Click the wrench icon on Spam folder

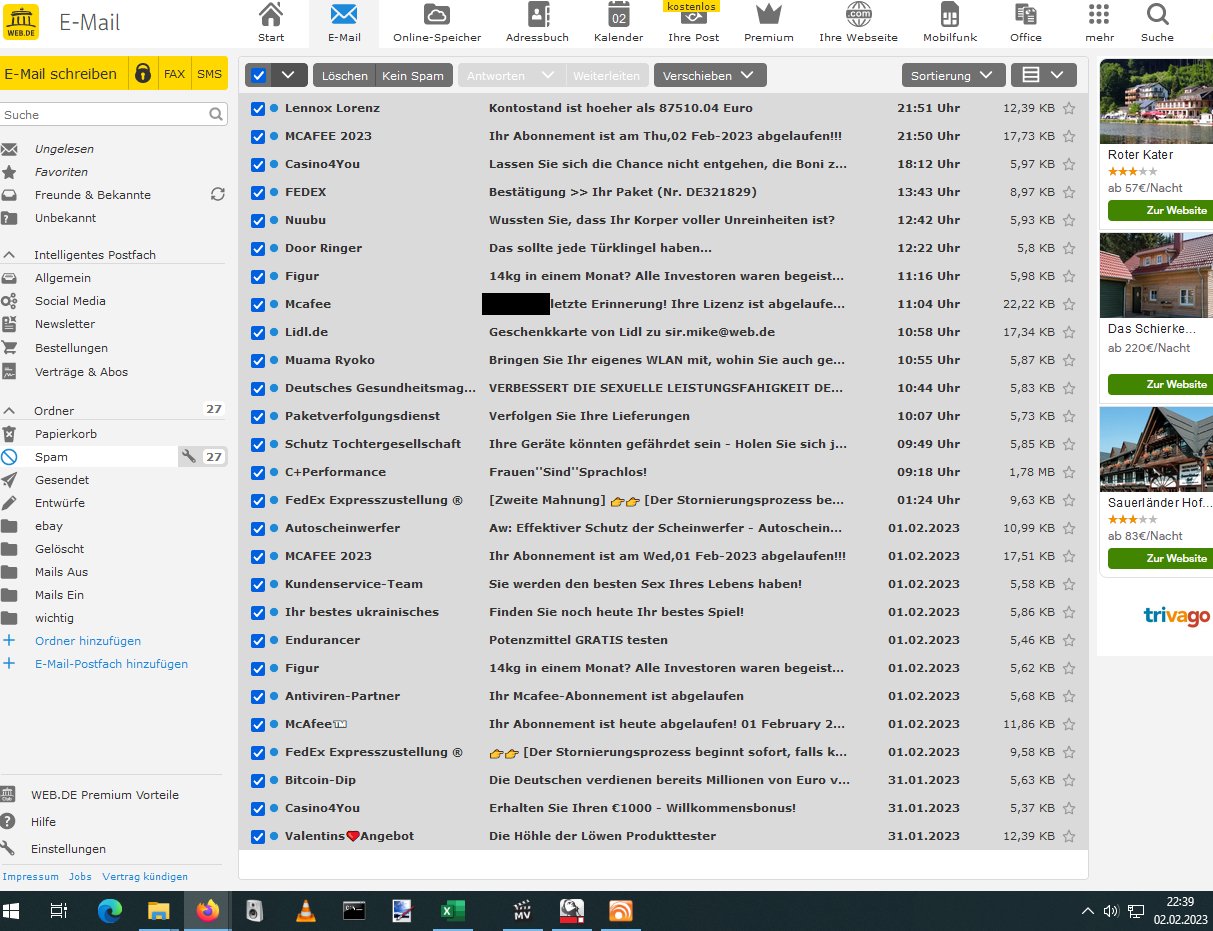[x=189, y=457]
